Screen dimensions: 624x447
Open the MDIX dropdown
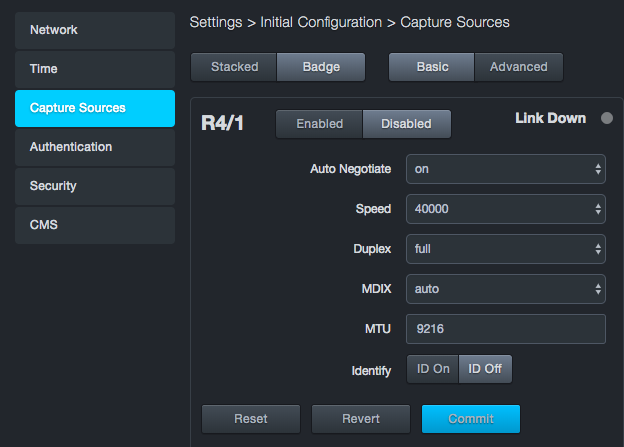tap(505, 289)
